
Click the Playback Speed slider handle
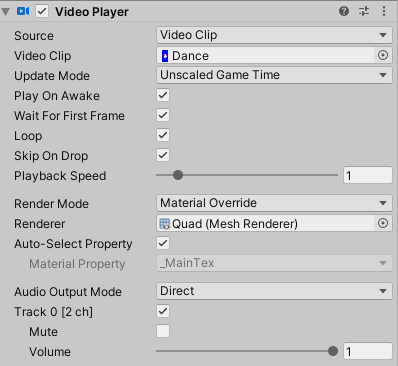click(x=178, y=175)
